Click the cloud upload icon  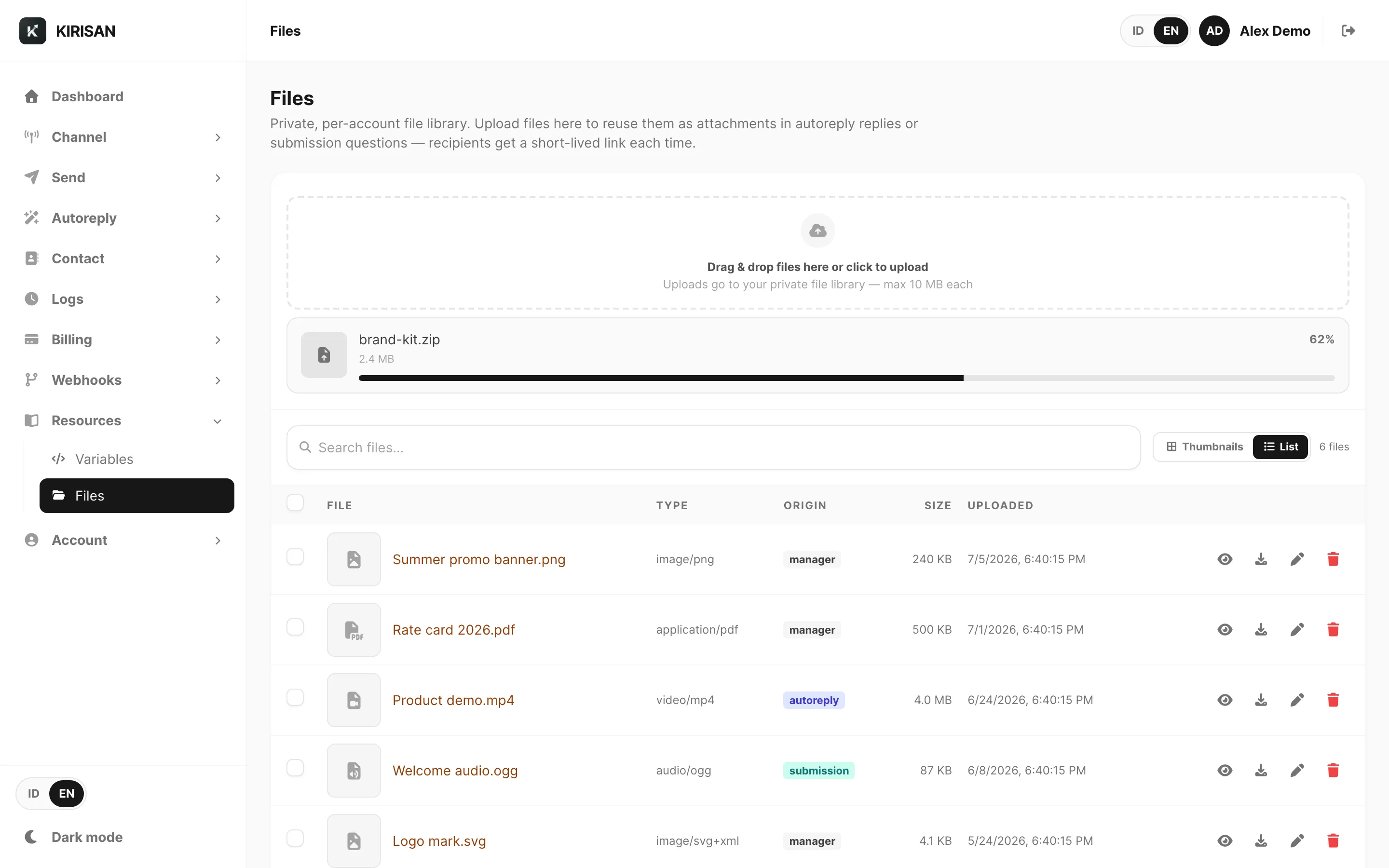817,231
